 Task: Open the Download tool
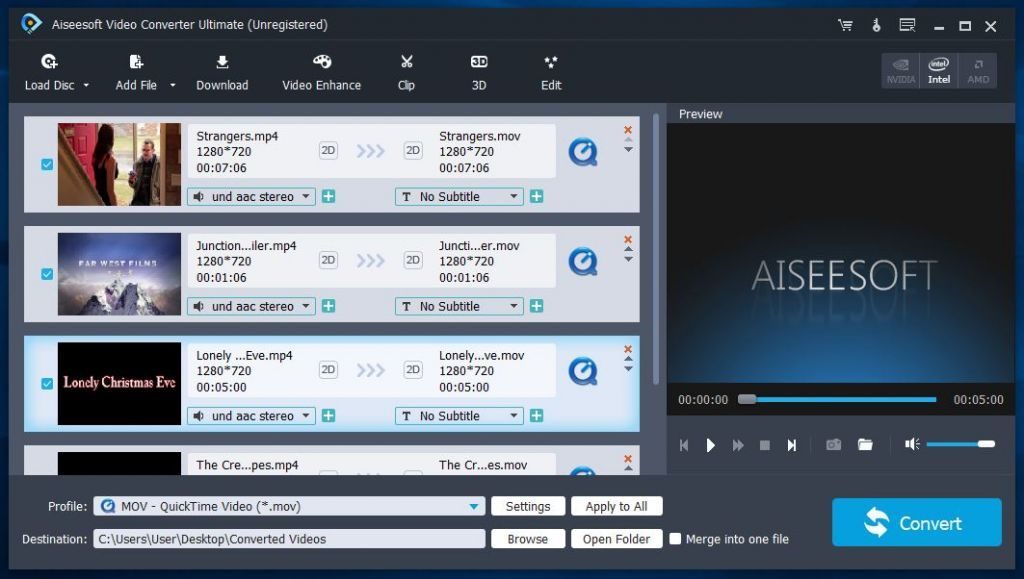tap(222, 72)
